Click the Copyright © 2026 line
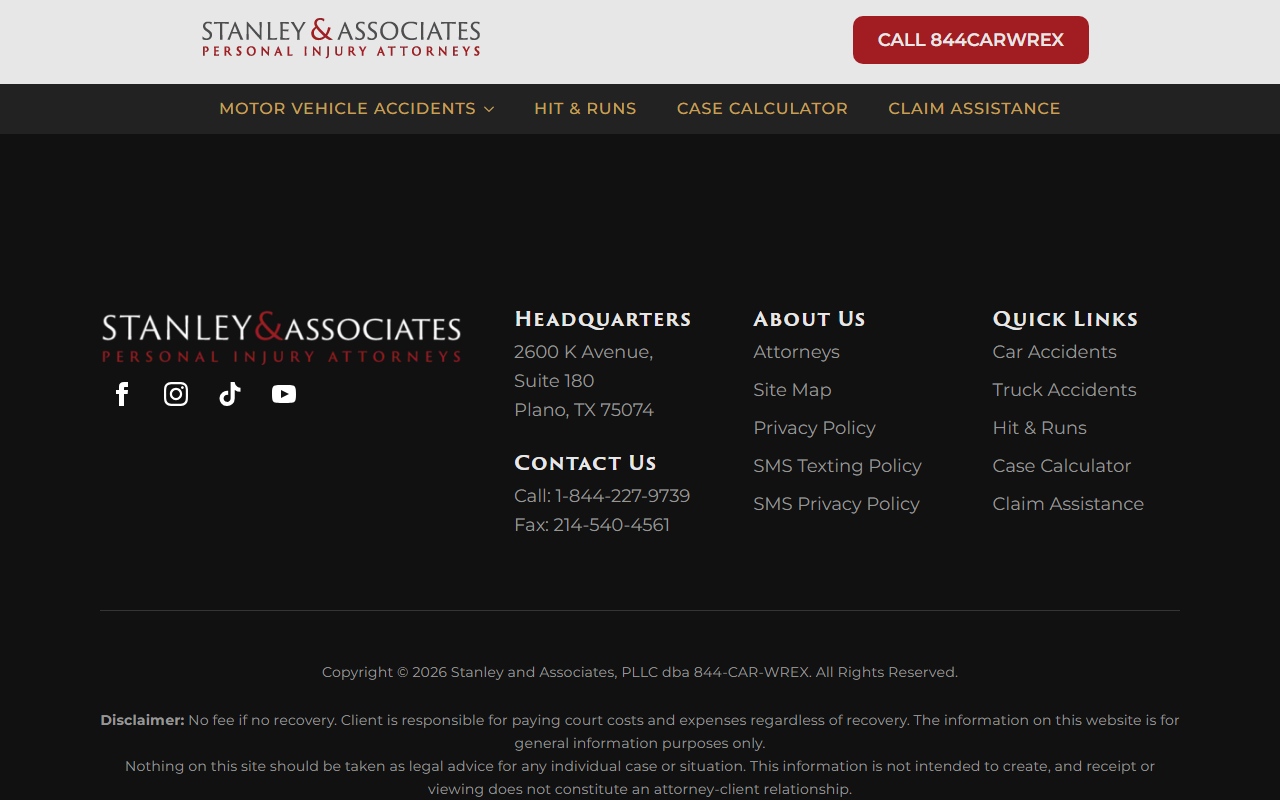This screenshot has width=1280, height=800. pos(640,672)
